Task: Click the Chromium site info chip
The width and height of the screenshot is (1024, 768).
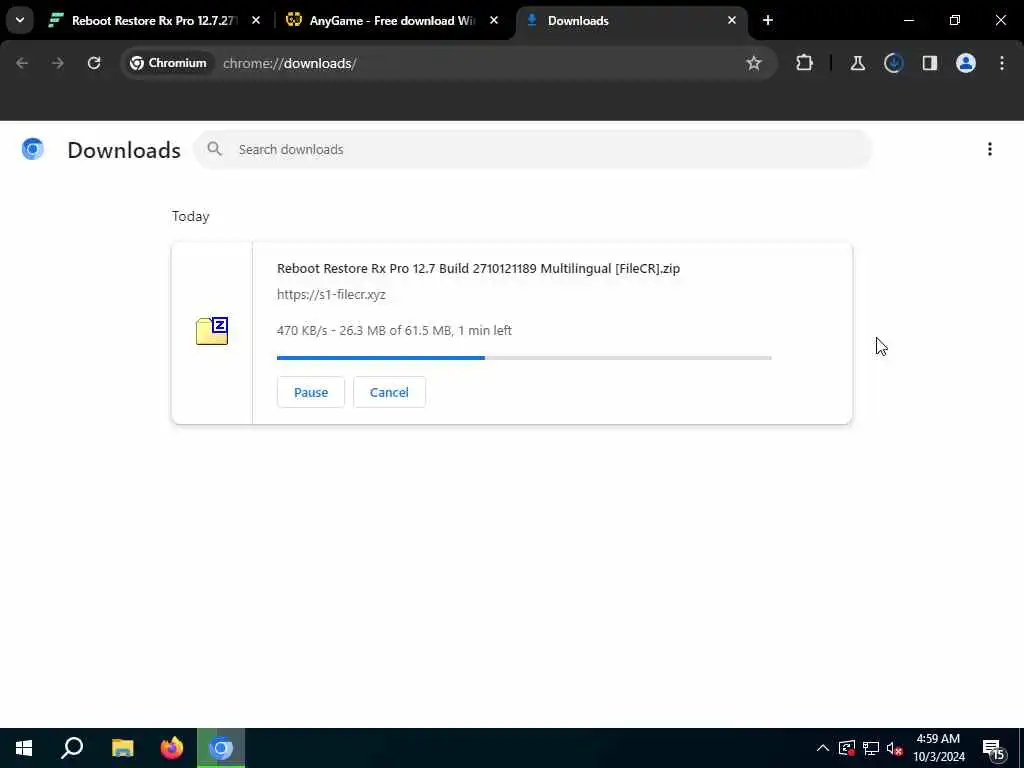Action: (x=168, y=63)
